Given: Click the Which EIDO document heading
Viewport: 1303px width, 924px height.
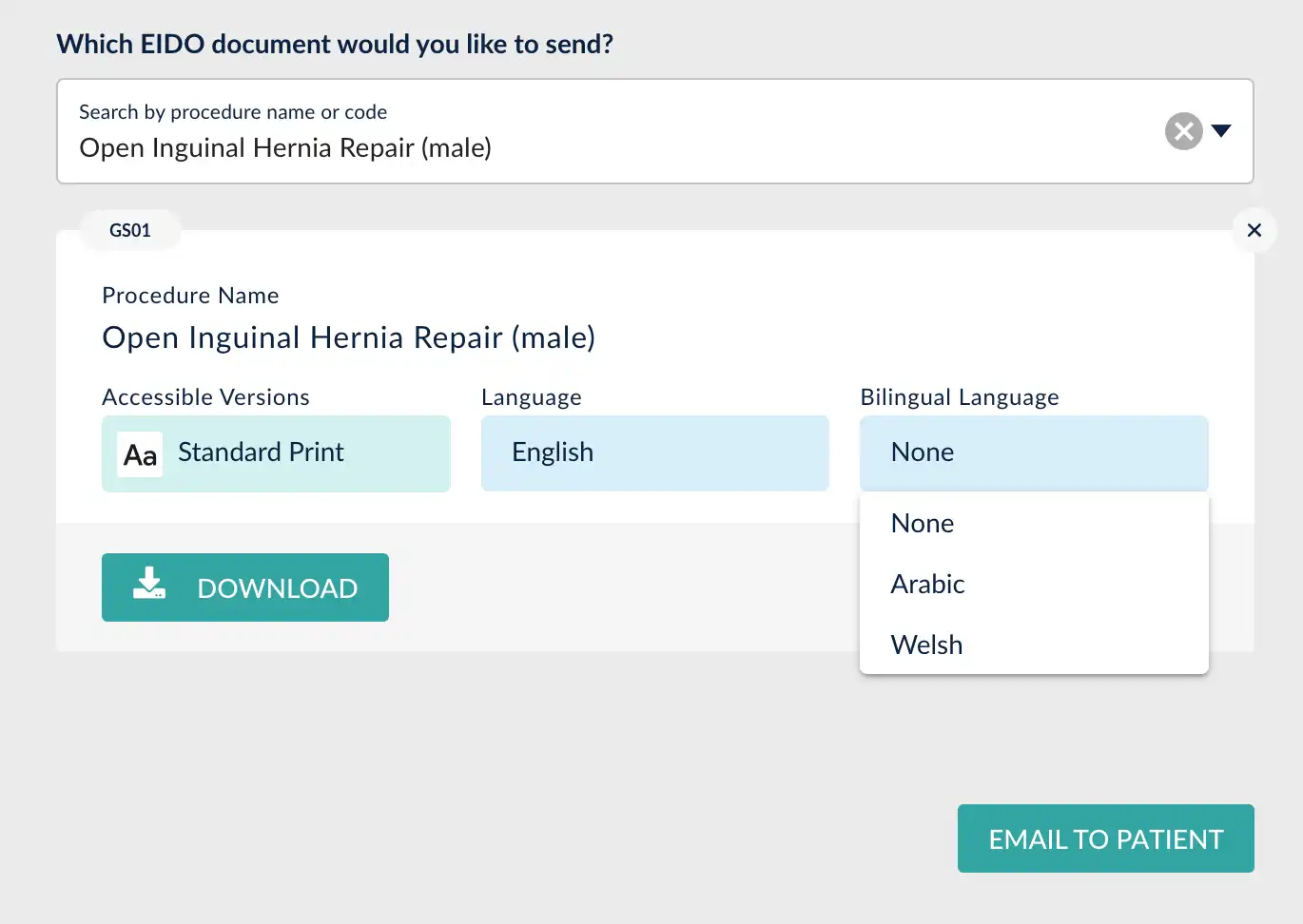Looking at the screenshot, I should click(x=335, y=45).
